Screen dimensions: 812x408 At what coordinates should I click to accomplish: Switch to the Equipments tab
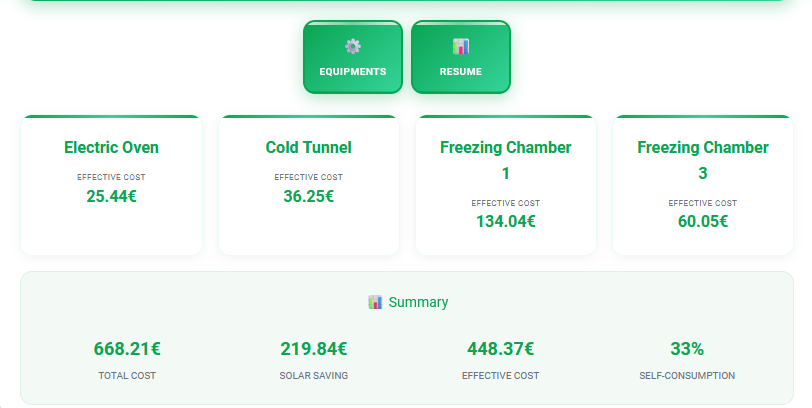pyautogui.click(x=353, y=59)
